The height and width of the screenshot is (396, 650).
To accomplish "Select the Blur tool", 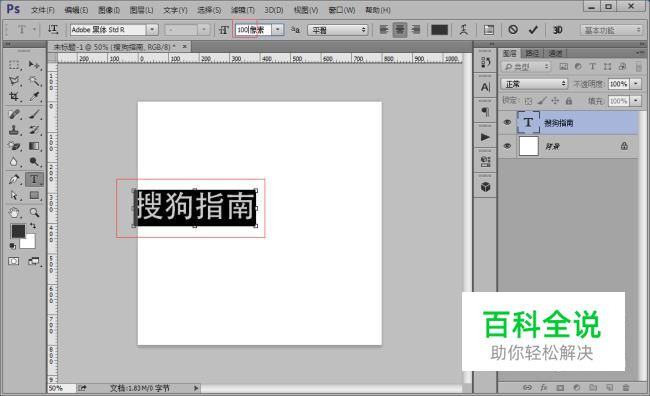I will click(14, 162).
